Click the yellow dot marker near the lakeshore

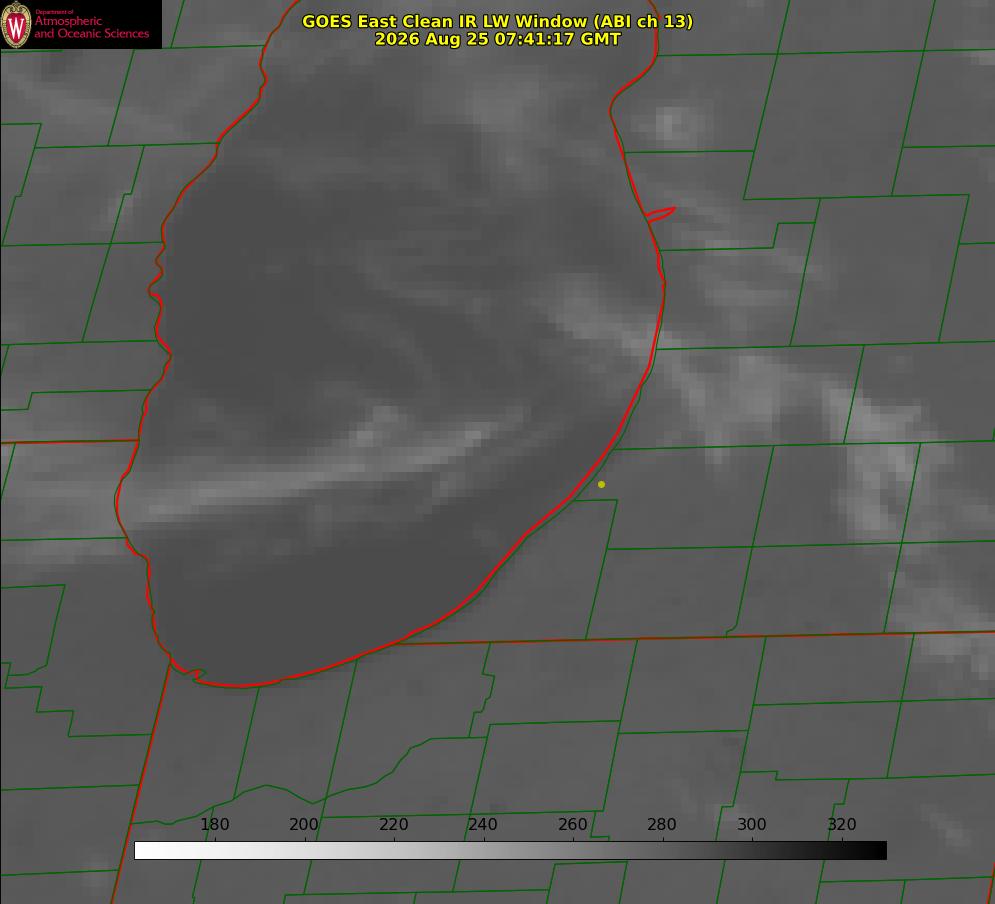tap(601, 485)
